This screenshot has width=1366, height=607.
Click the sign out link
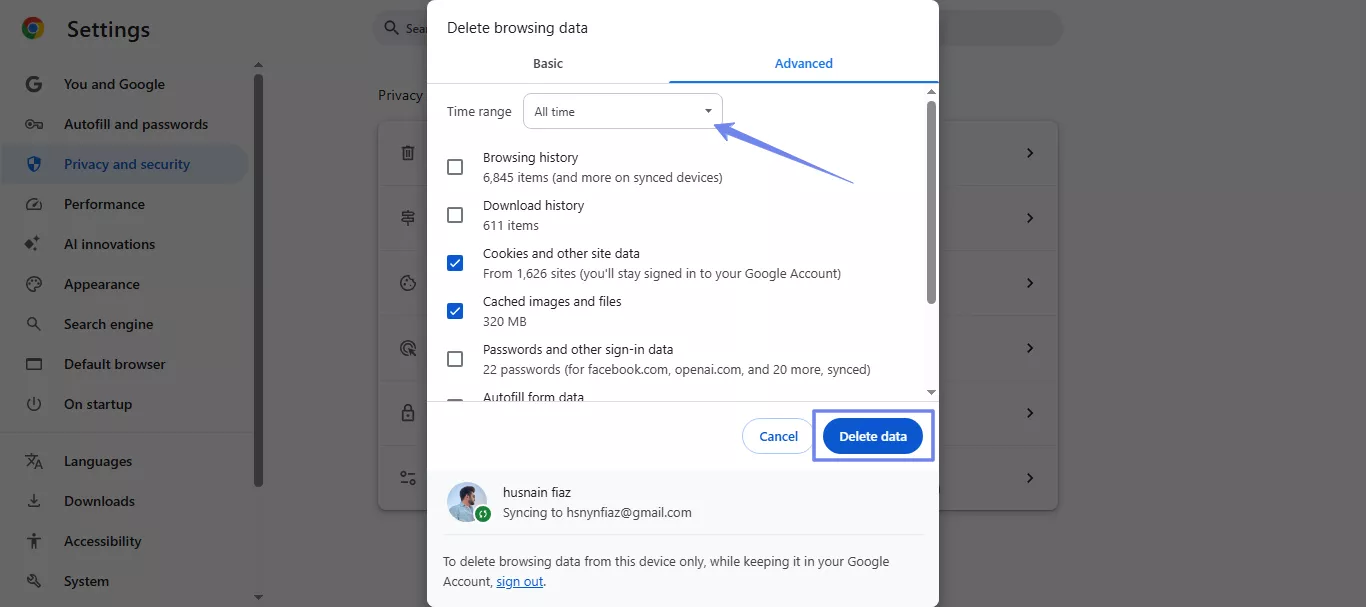[519, 581]
